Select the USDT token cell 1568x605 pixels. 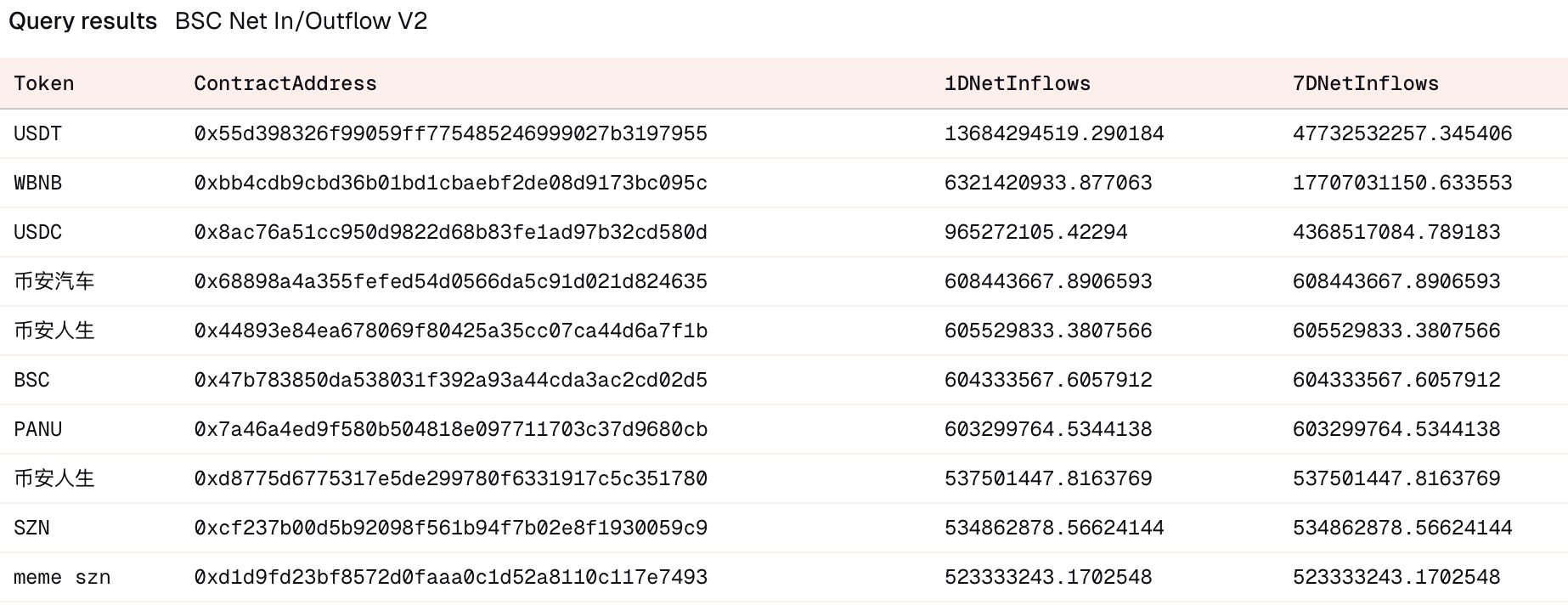(x=38, y=133)
